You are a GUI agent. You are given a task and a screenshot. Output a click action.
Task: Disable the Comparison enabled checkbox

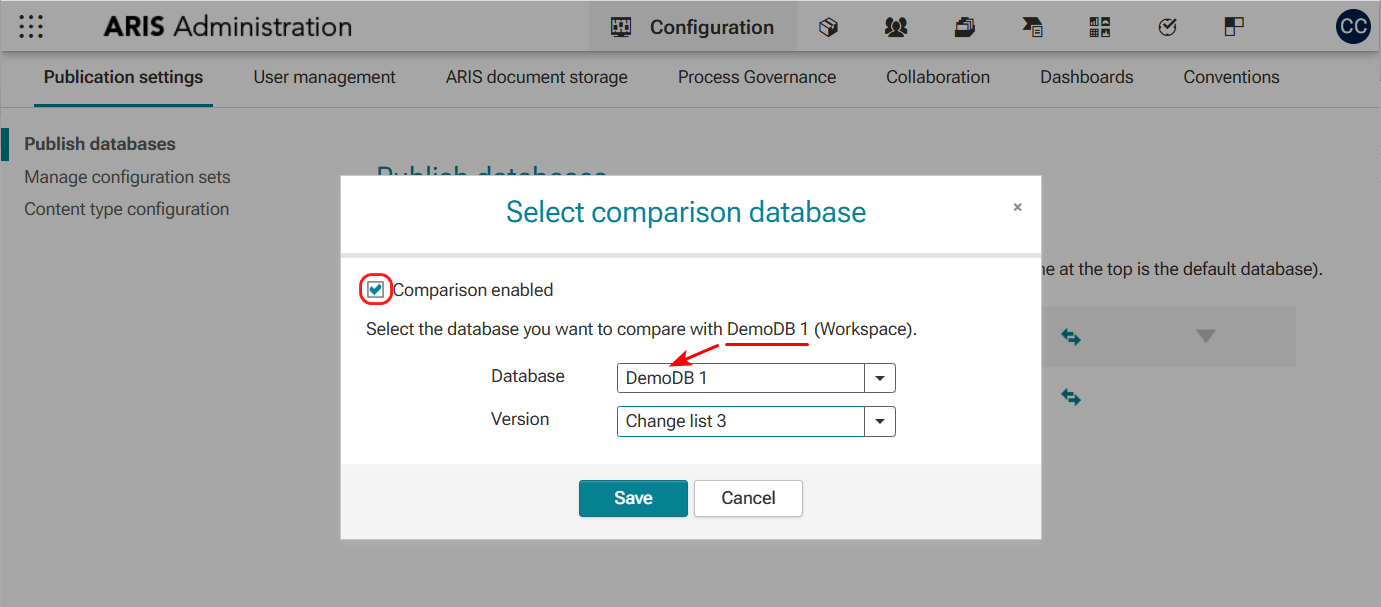pos(375,289)
